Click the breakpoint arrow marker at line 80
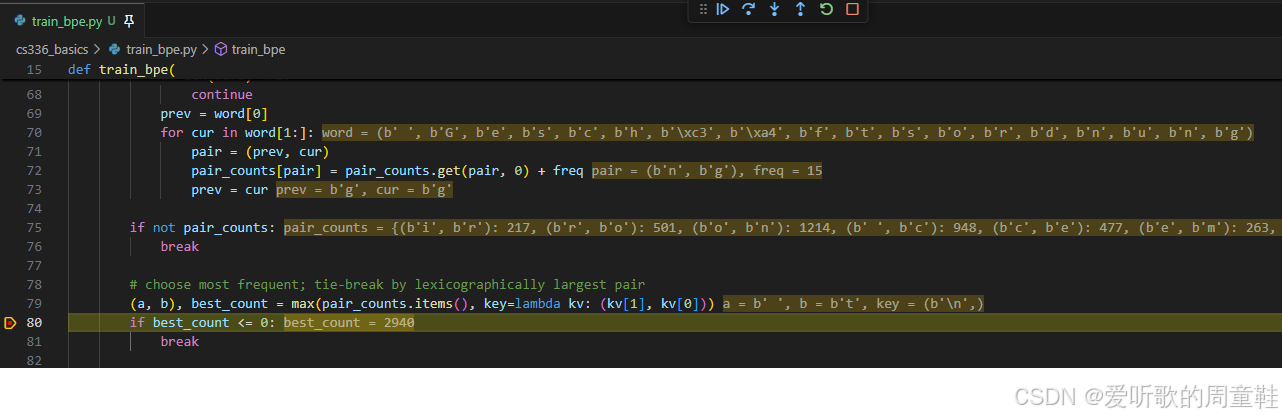This screenshot has height=418, width=1282. point(10,323)
